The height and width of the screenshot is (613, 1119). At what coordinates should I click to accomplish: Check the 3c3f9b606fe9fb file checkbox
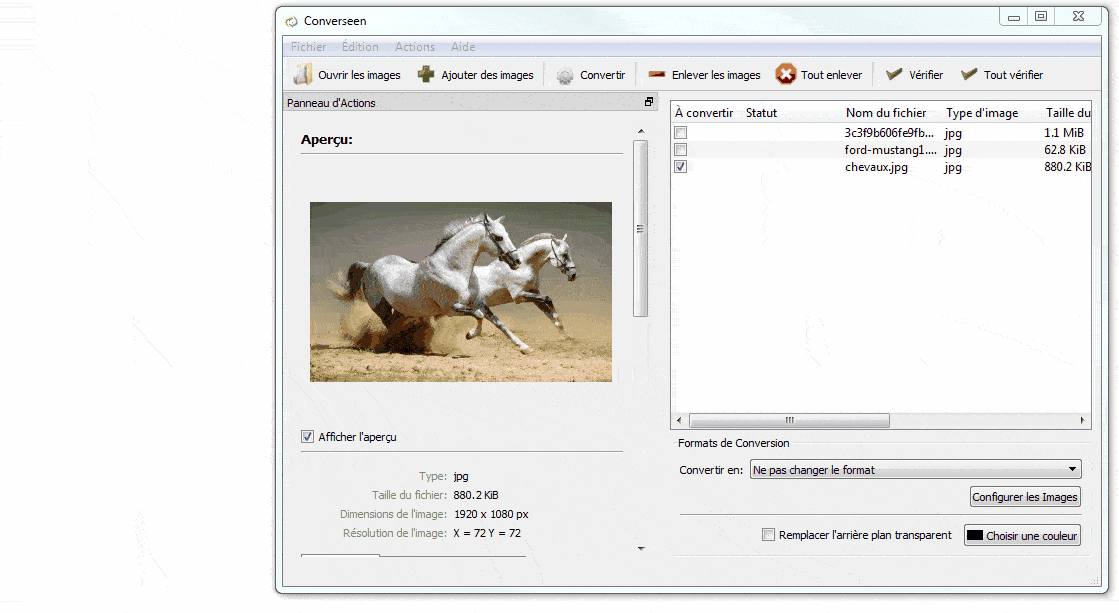(681, 133)
